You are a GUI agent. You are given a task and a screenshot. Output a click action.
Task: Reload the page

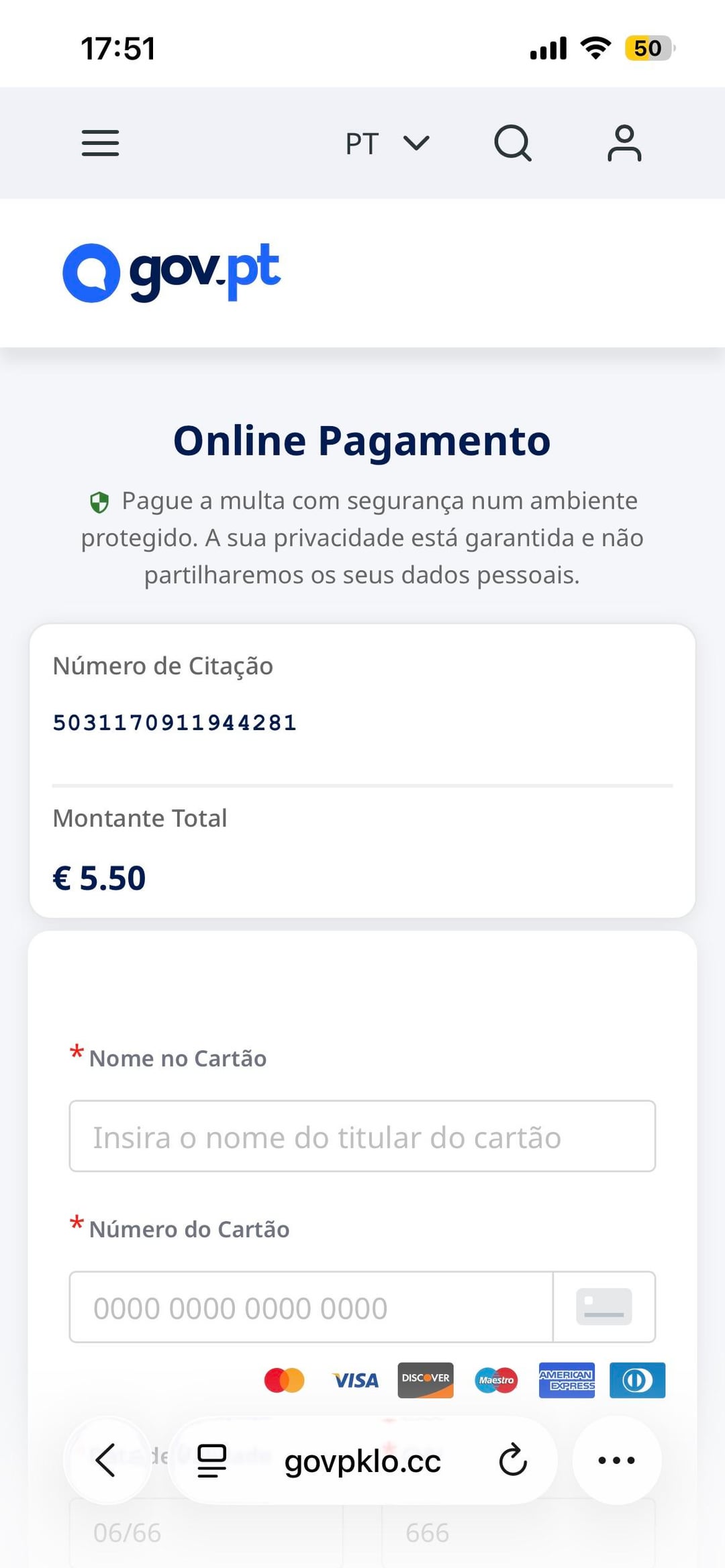click(x=513, y=1460)
